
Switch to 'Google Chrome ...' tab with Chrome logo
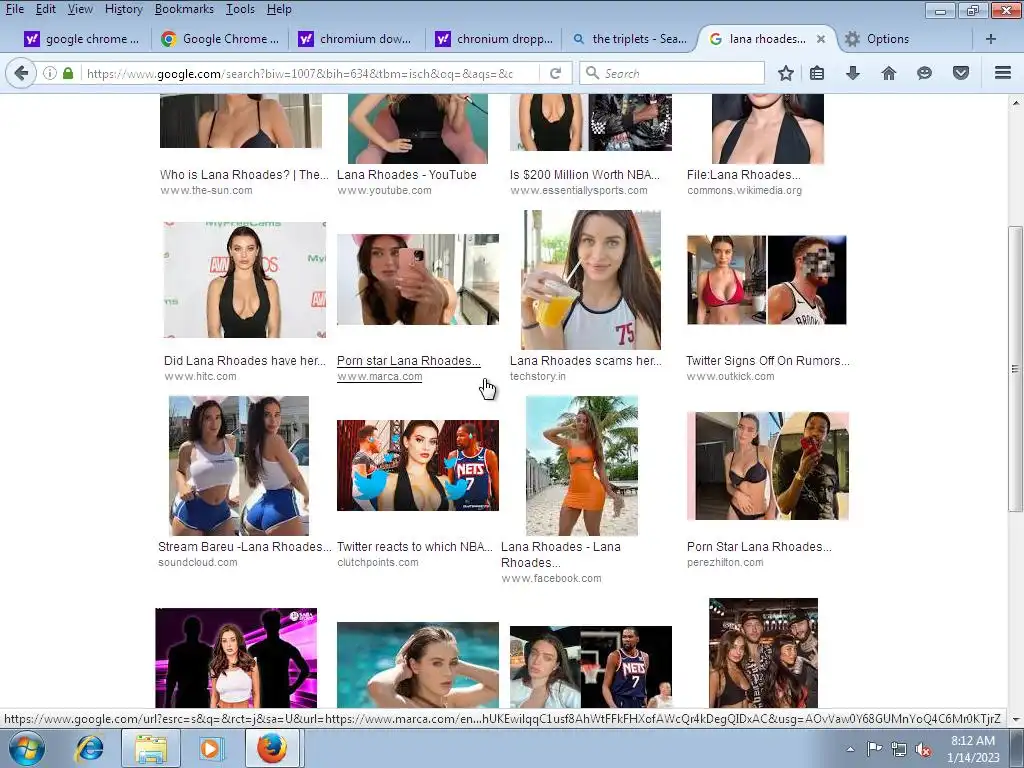click(220, 39)
